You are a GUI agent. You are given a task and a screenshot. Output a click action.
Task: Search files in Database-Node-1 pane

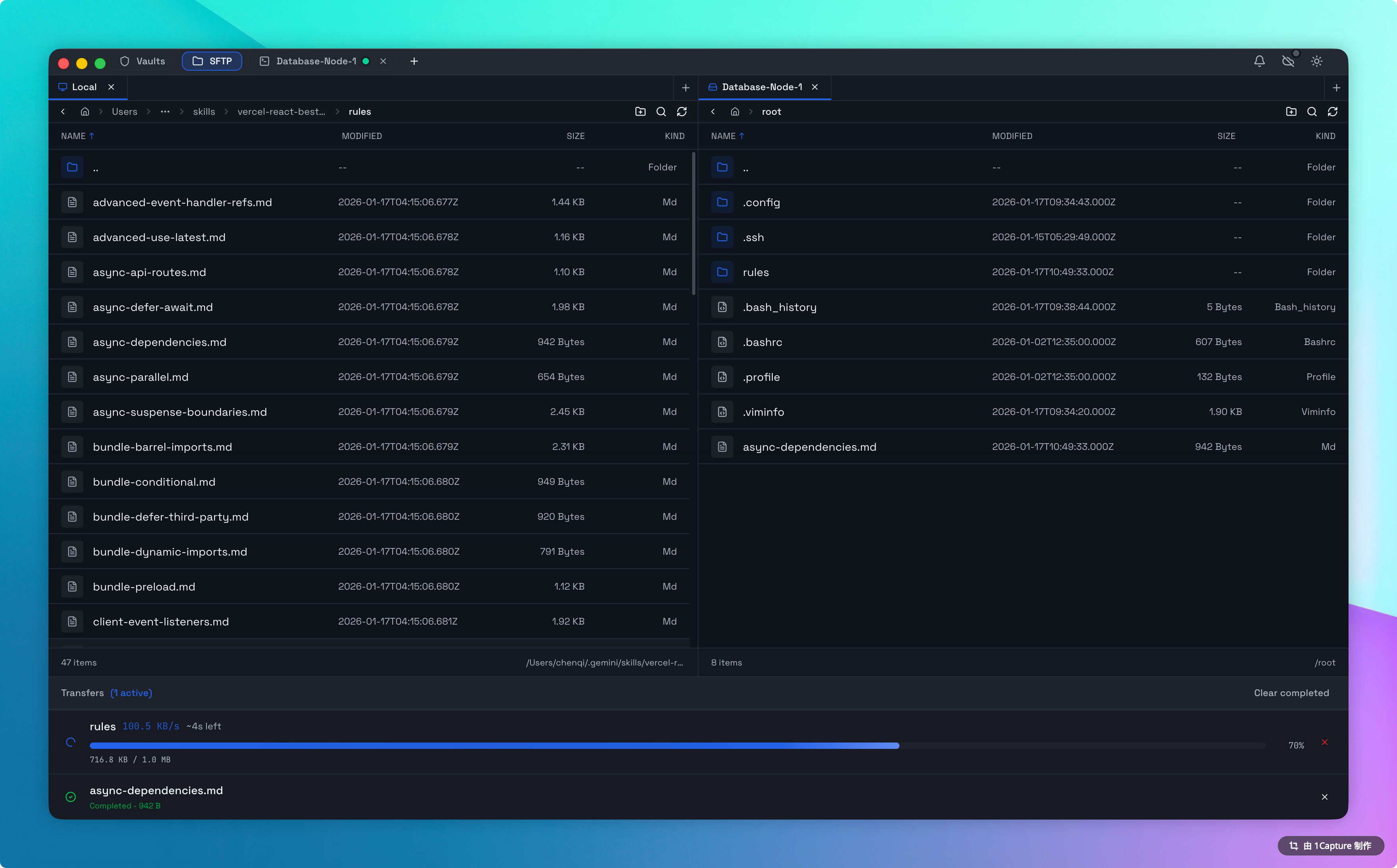pyautogui.click(x=1312, y=111)
